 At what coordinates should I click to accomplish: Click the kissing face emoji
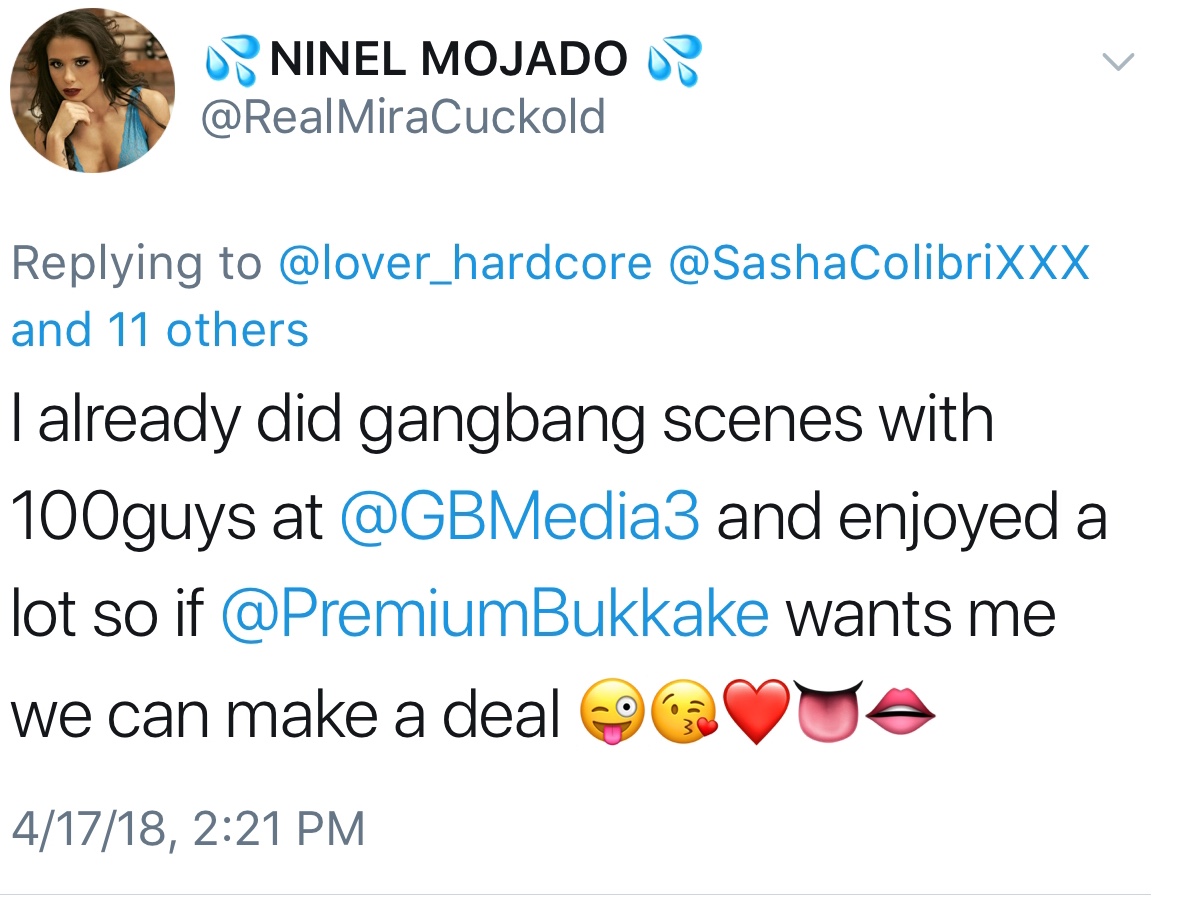pos(684,714)
